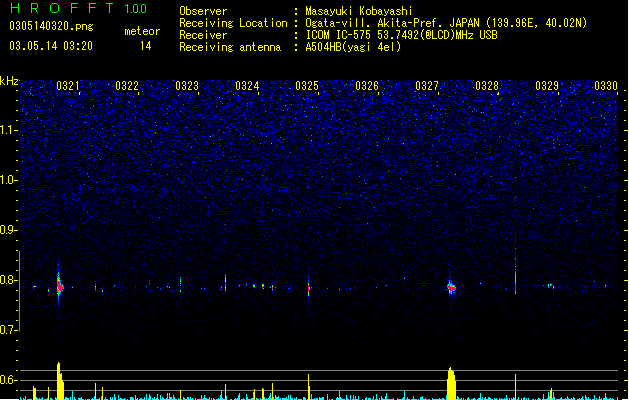Click the 0.8 kHz frequency axis label
Viewport: 629px width, 400px height.
point(8,280)
